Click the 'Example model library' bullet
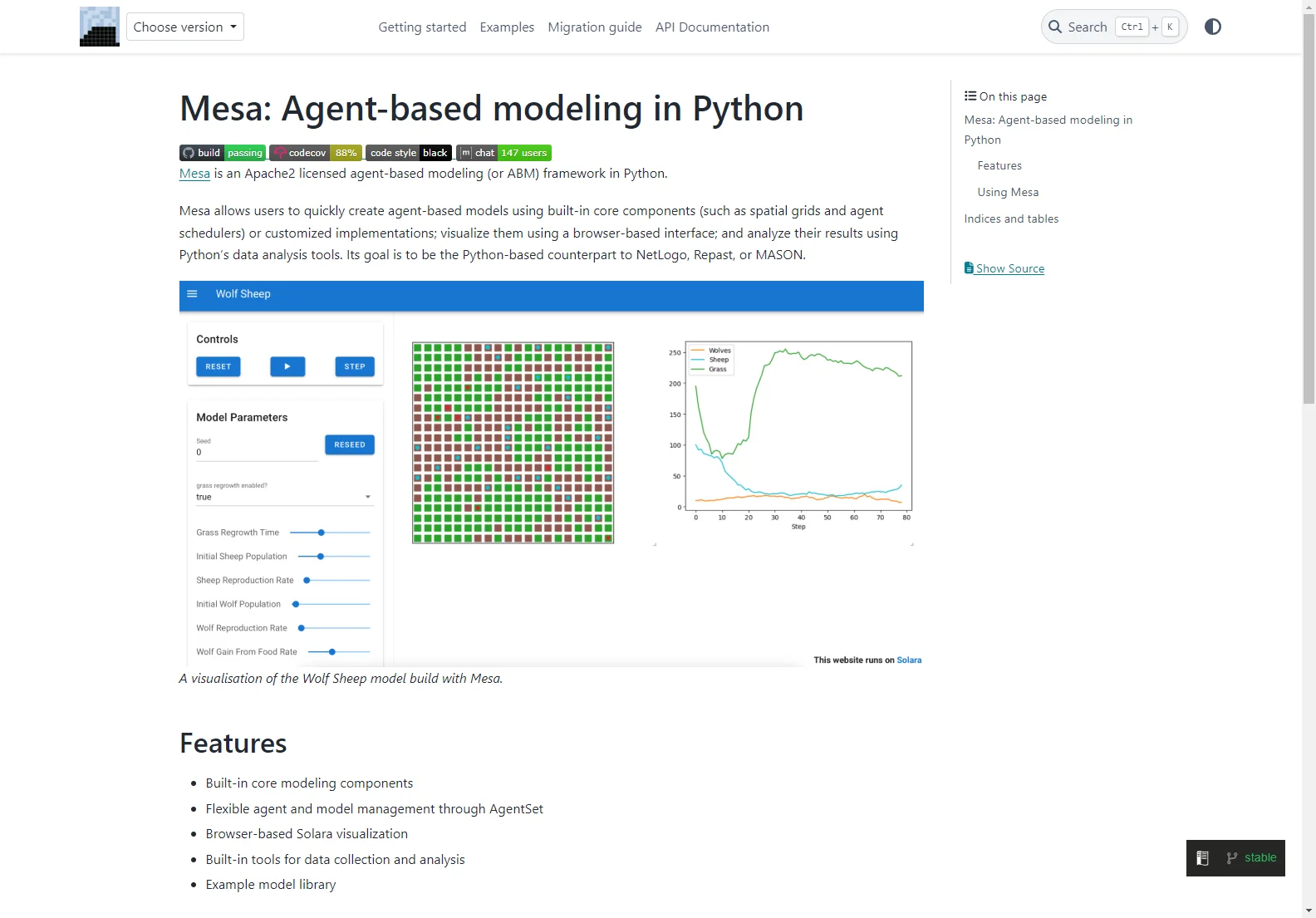The image size is (1316, 918). coord(271,885)
